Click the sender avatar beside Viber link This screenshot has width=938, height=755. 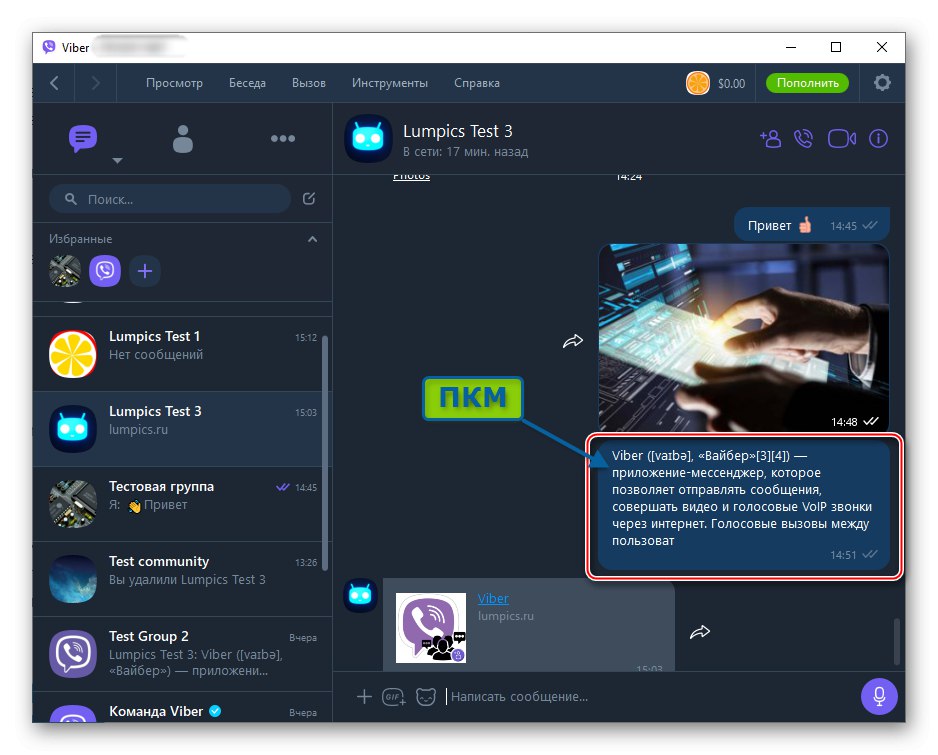(x=360, y=595)
